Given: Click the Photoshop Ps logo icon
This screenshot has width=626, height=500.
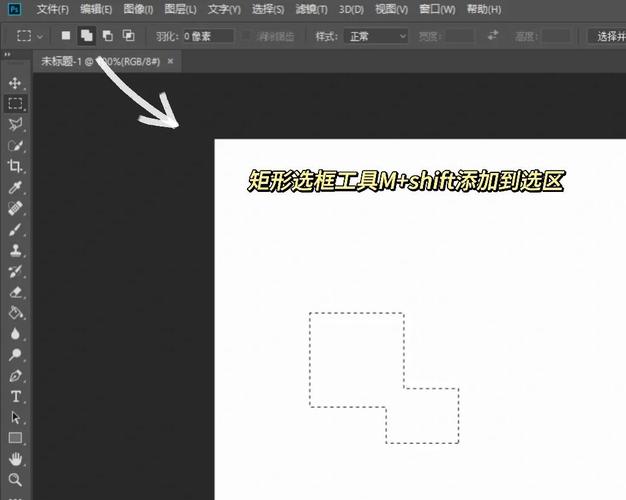Looking at the screenshot, I should (x=14, y=9).
